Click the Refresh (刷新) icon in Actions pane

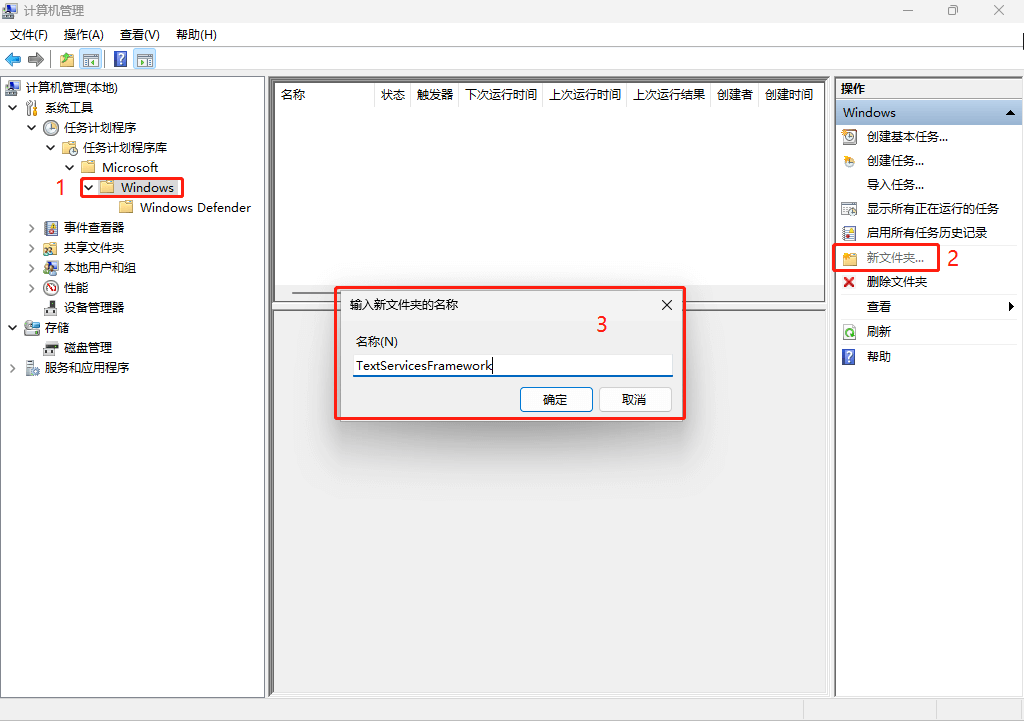[851, 331]
